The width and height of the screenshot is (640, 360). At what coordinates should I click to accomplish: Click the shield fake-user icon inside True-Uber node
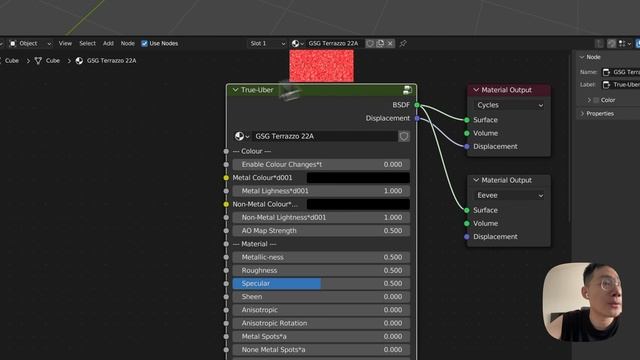(404, 136)
